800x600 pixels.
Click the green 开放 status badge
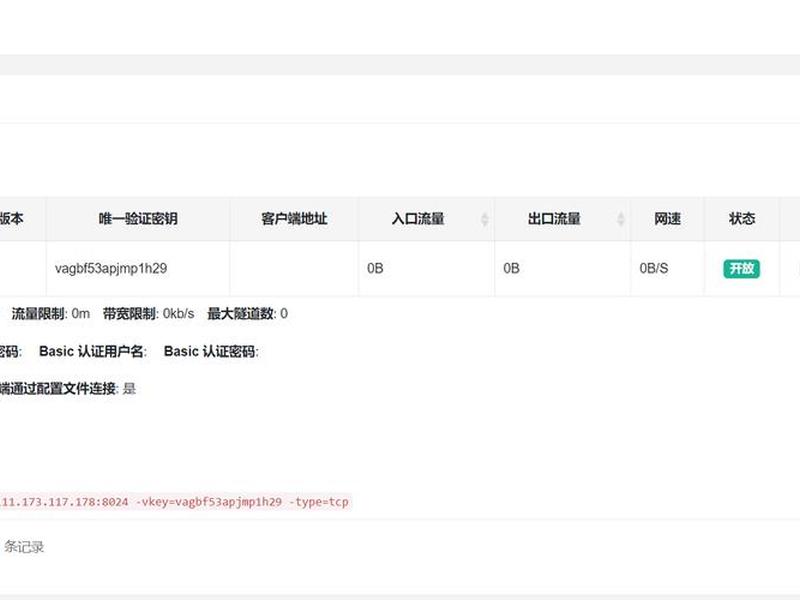pyautogui.click(x=741, y=268)
